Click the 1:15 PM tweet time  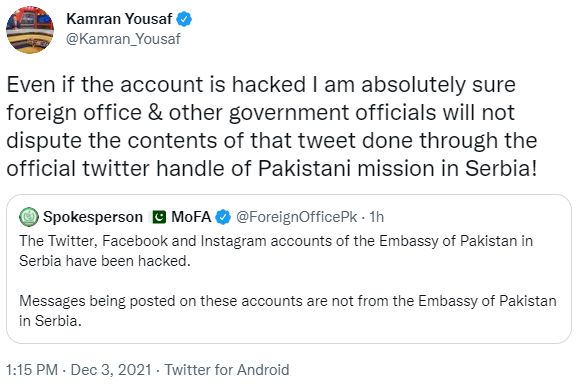[32, 370]
